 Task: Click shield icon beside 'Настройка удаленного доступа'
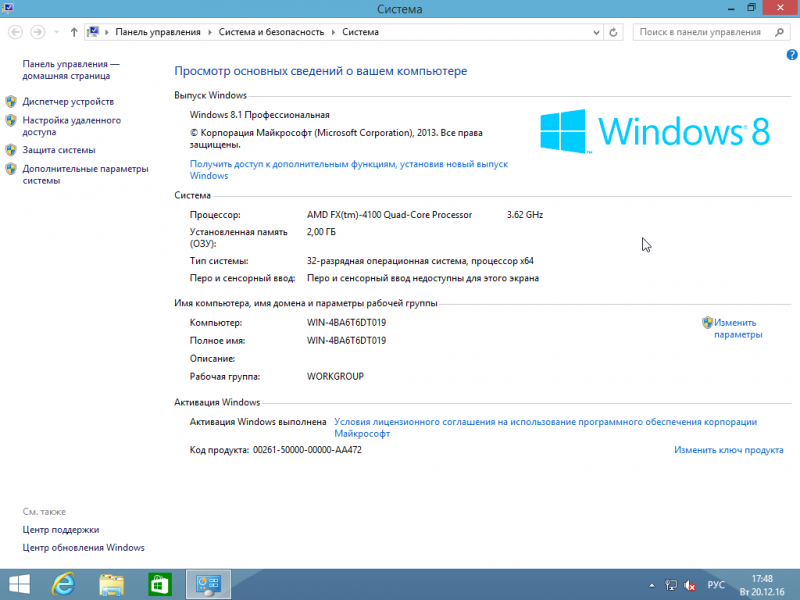pos(11,121)
